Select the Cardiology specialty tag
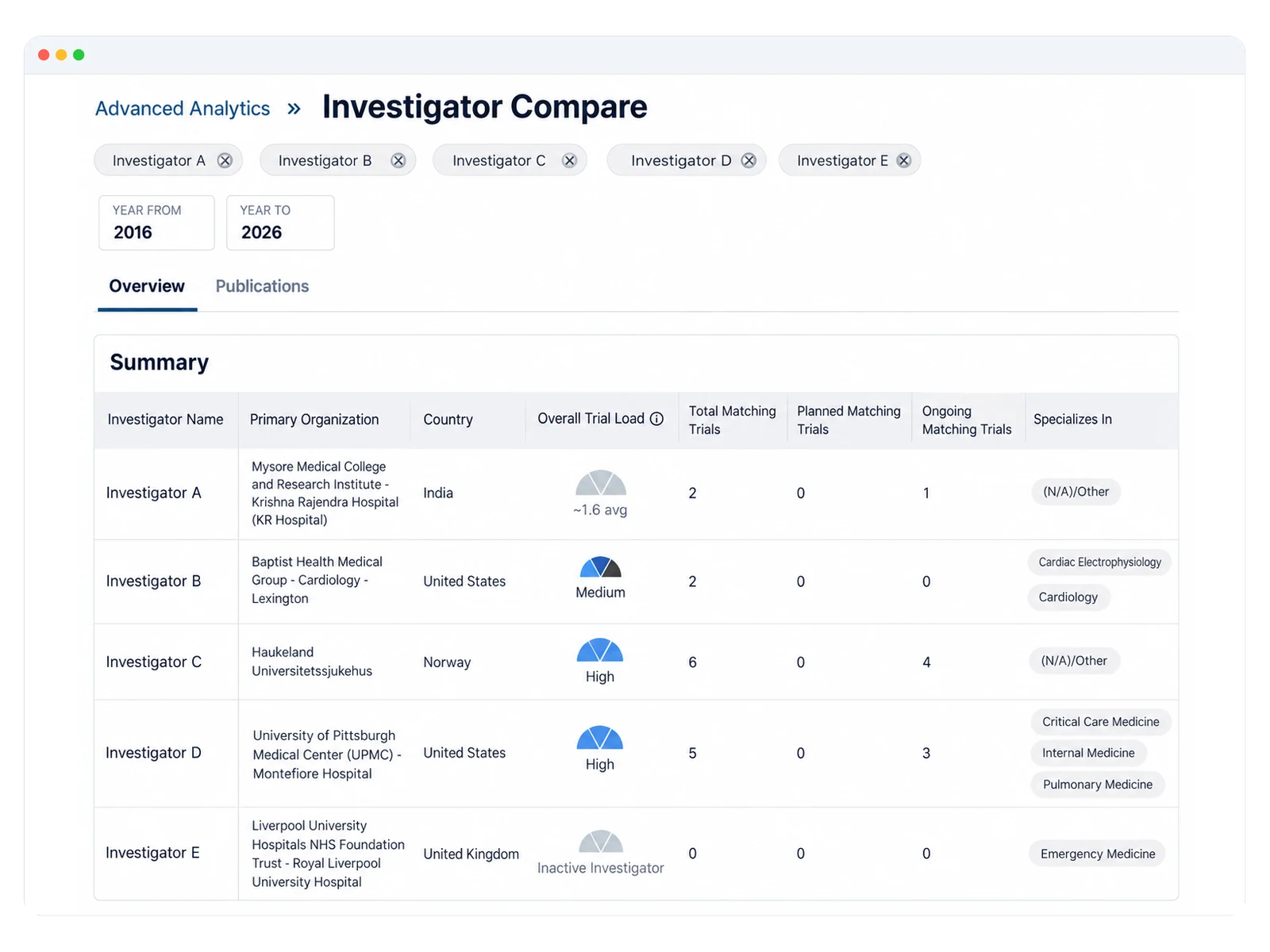Screen dimensions: 1270x952 click(1068, 597)
